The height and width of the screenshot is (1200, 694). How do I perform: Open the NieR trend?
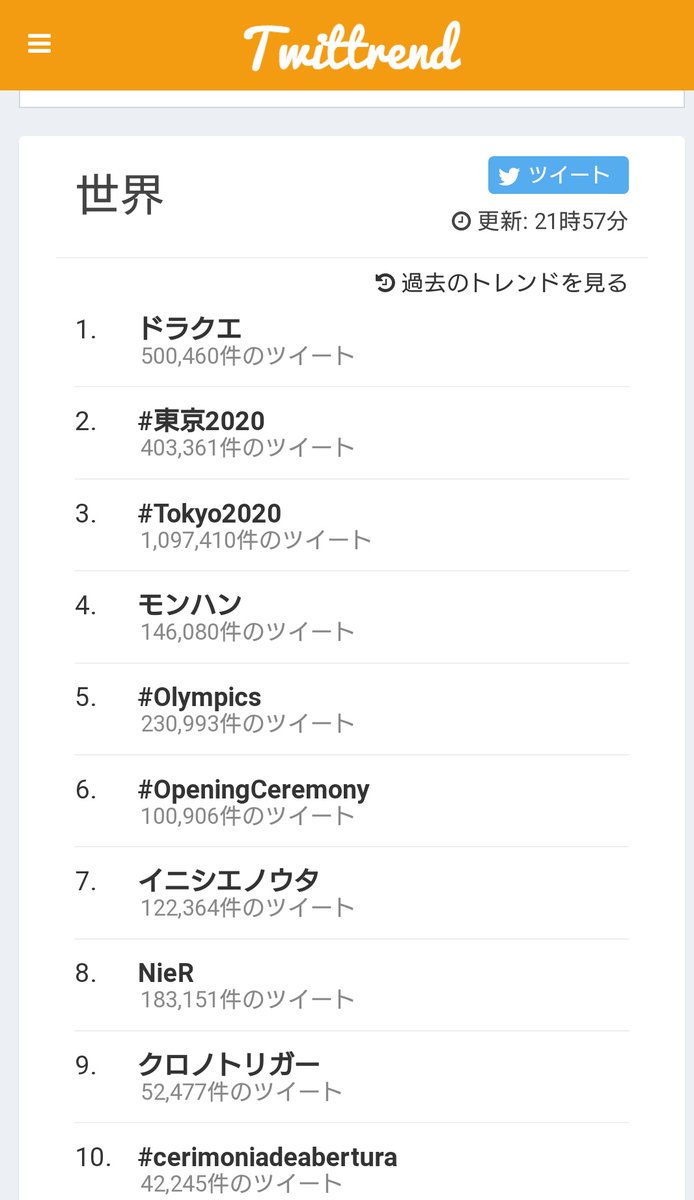[x=166, y=972]
